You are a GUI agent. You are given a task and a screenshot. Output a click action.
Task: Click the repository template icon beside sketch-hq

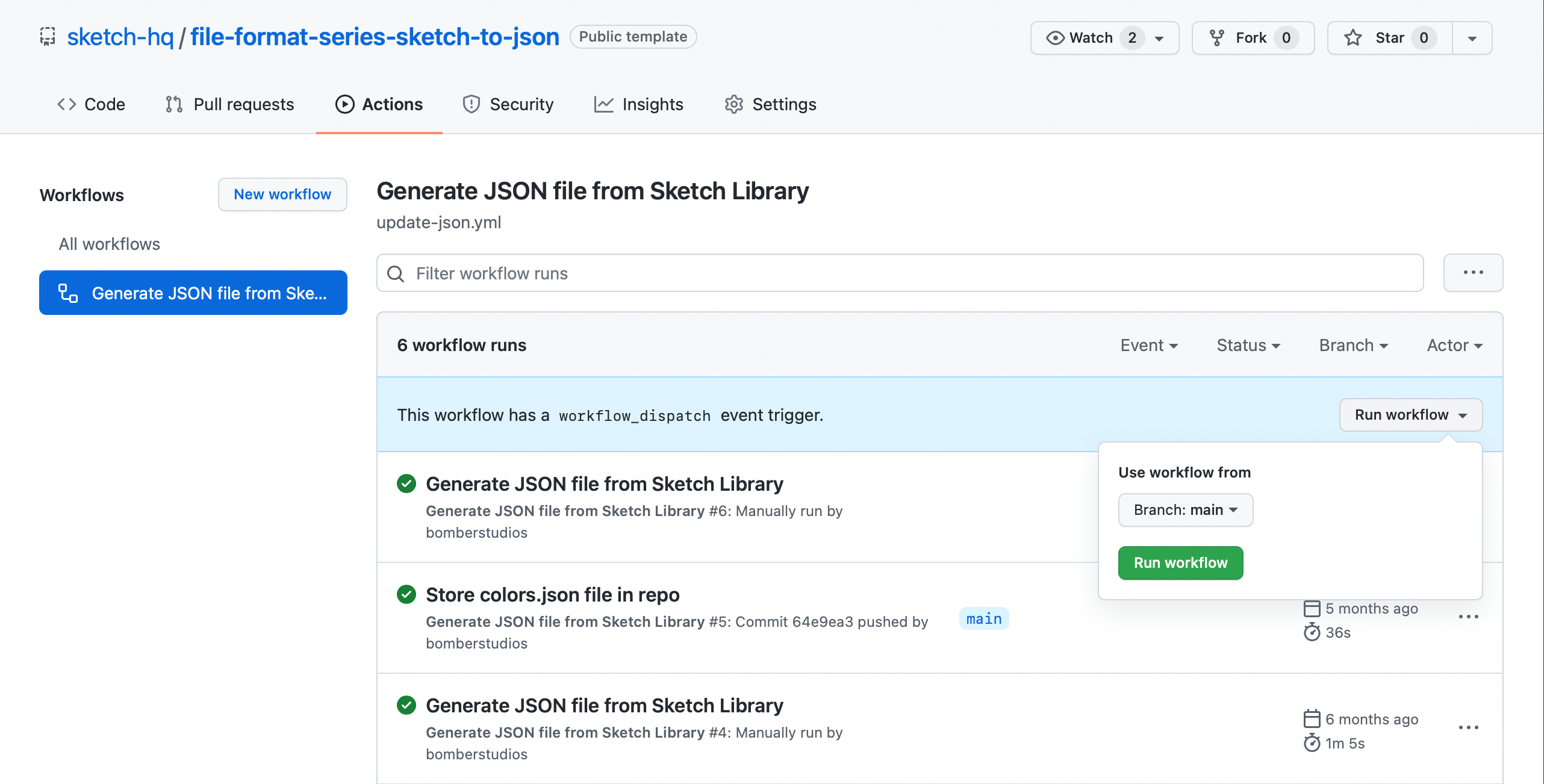coord(47,36)
